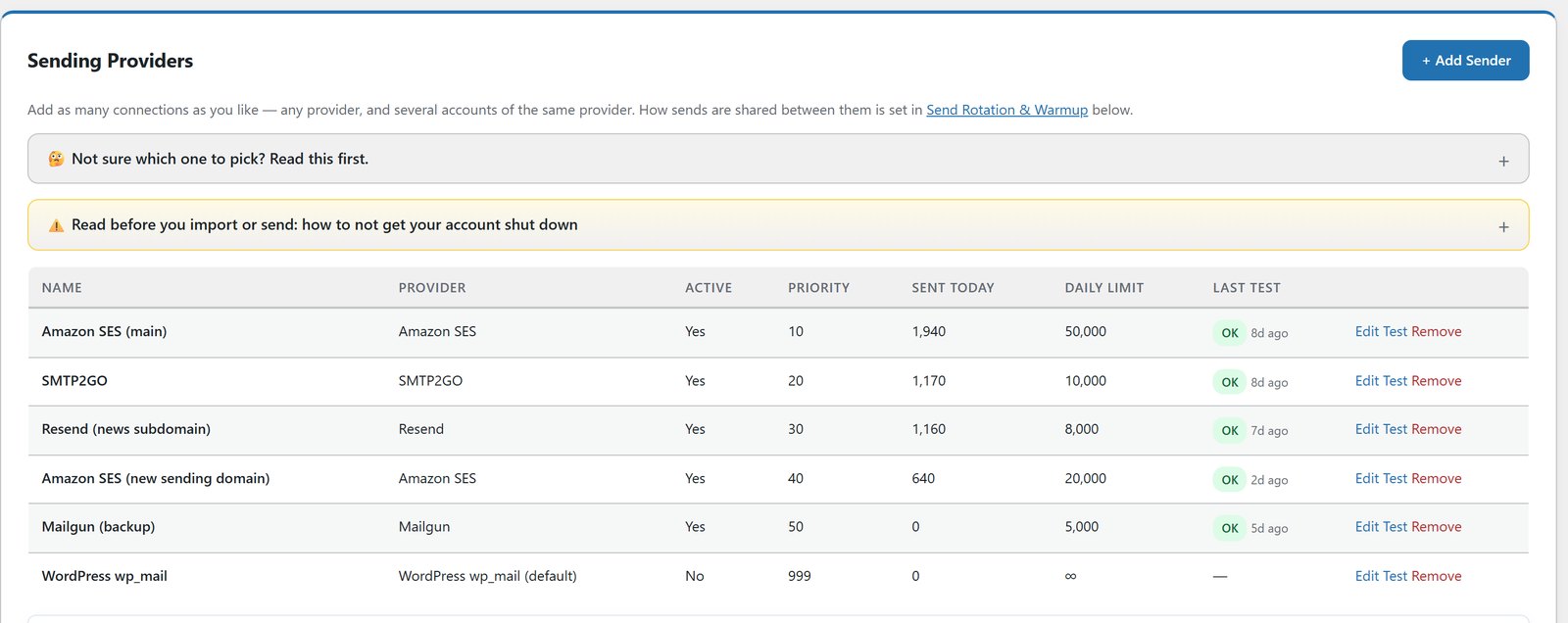Click the 'No' active value for WordPress wp_mail

[x=695, y=576]
